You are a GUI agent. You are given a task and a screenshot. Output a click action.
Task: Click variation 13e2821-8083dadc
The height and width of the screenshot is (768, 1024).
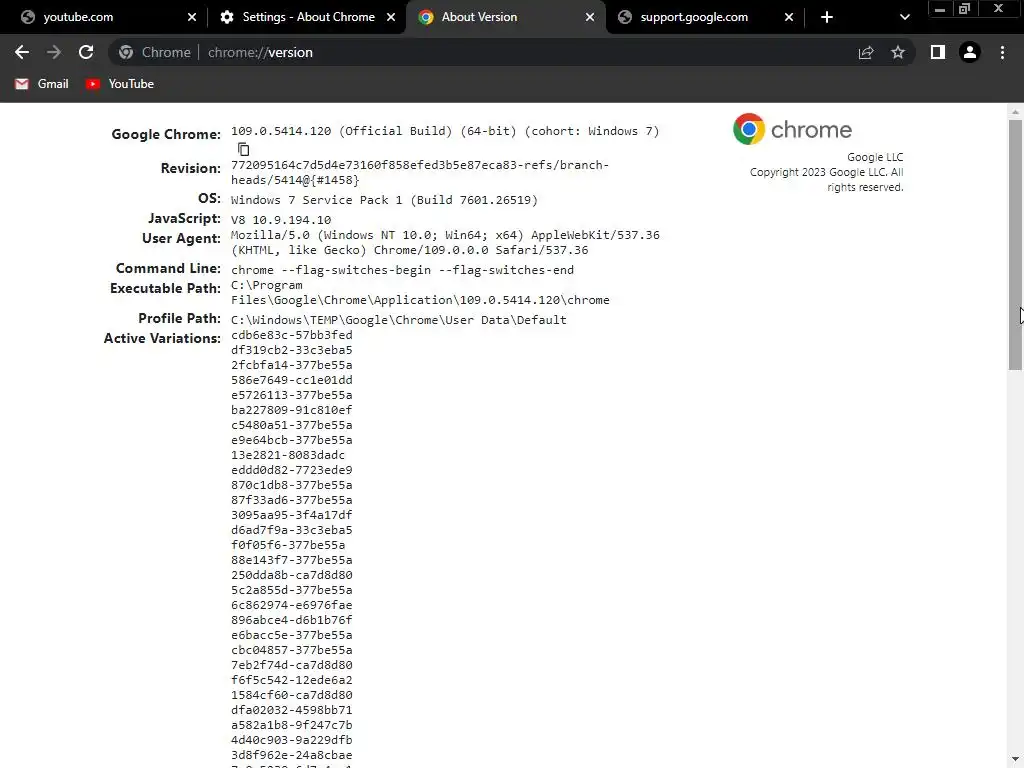coord(287,455)
